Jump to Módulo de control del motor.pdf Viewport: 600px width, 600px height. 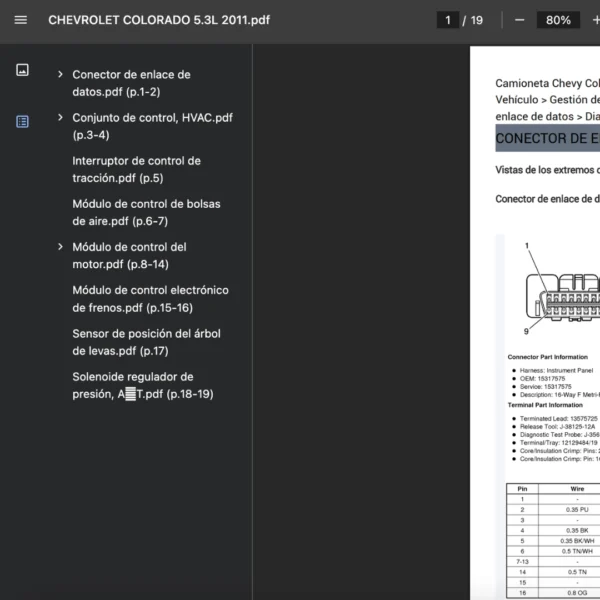tap(129, 256)
